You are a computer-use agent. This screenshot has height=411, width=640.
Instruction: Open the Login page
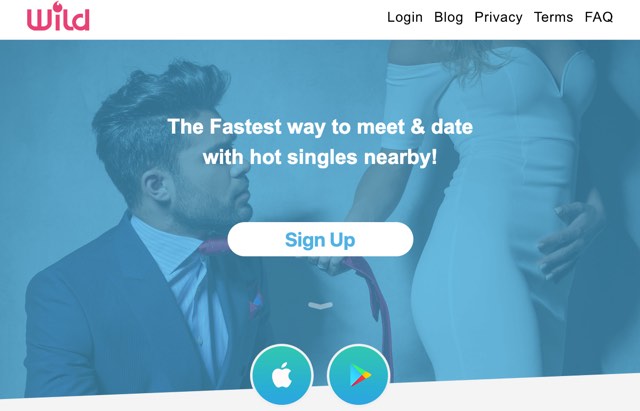(404, 17)
